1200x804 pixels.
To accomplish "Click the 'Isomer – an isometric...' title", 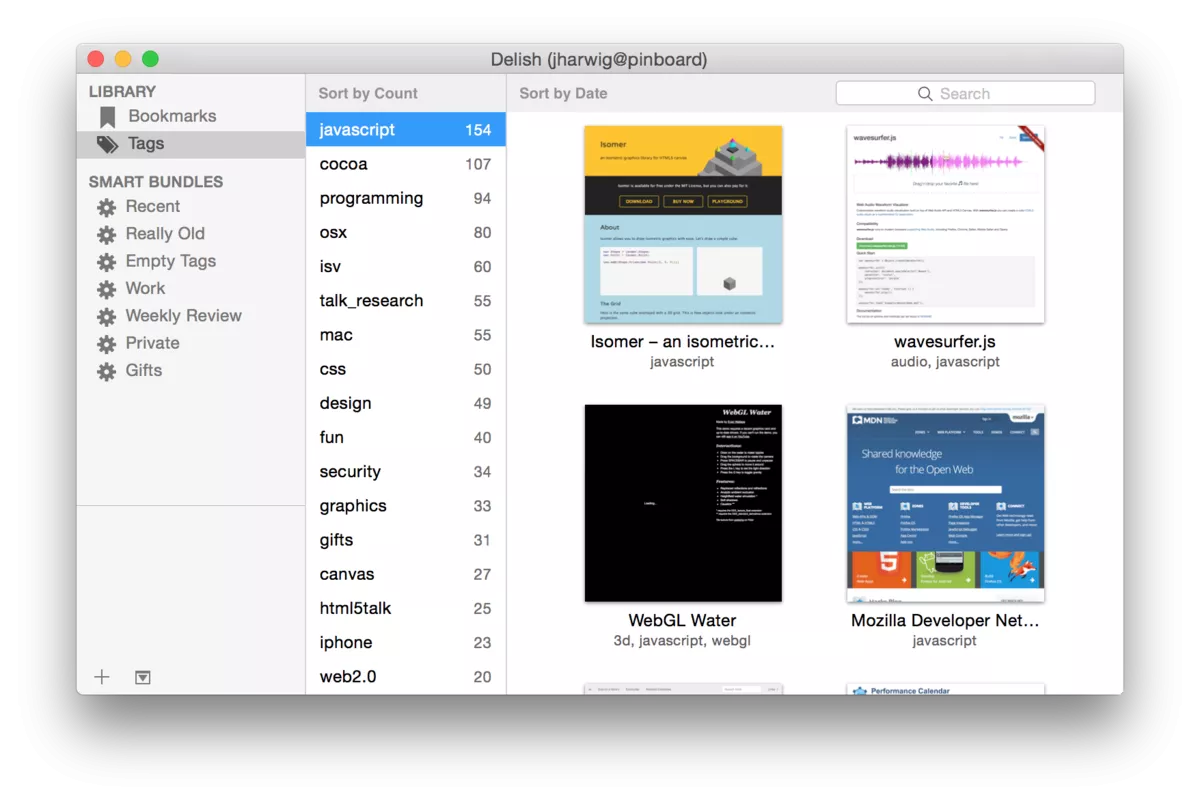I will coord(683,342).
